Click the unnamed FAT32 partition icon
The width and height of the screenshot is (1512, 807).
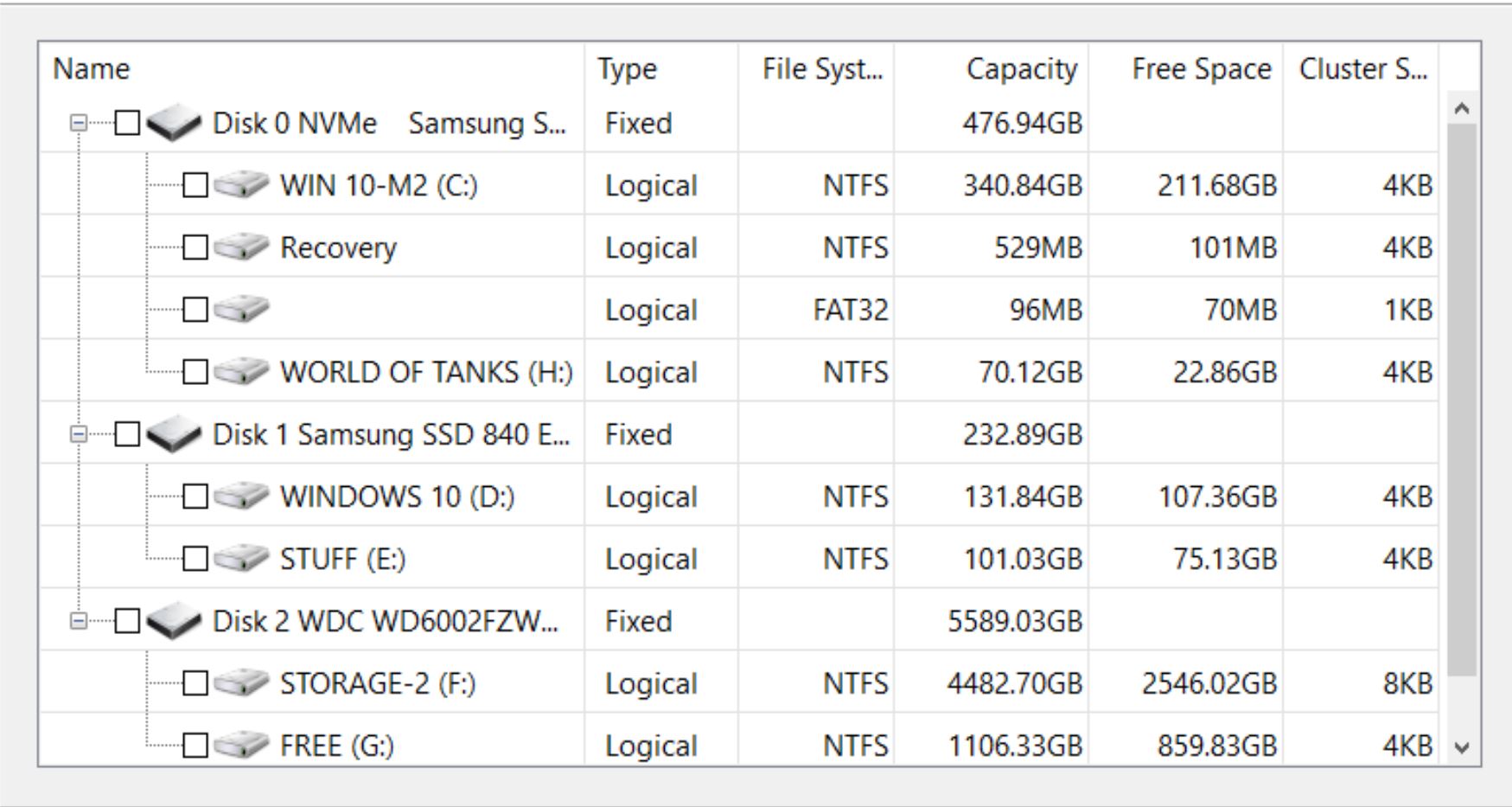[242, 310]
